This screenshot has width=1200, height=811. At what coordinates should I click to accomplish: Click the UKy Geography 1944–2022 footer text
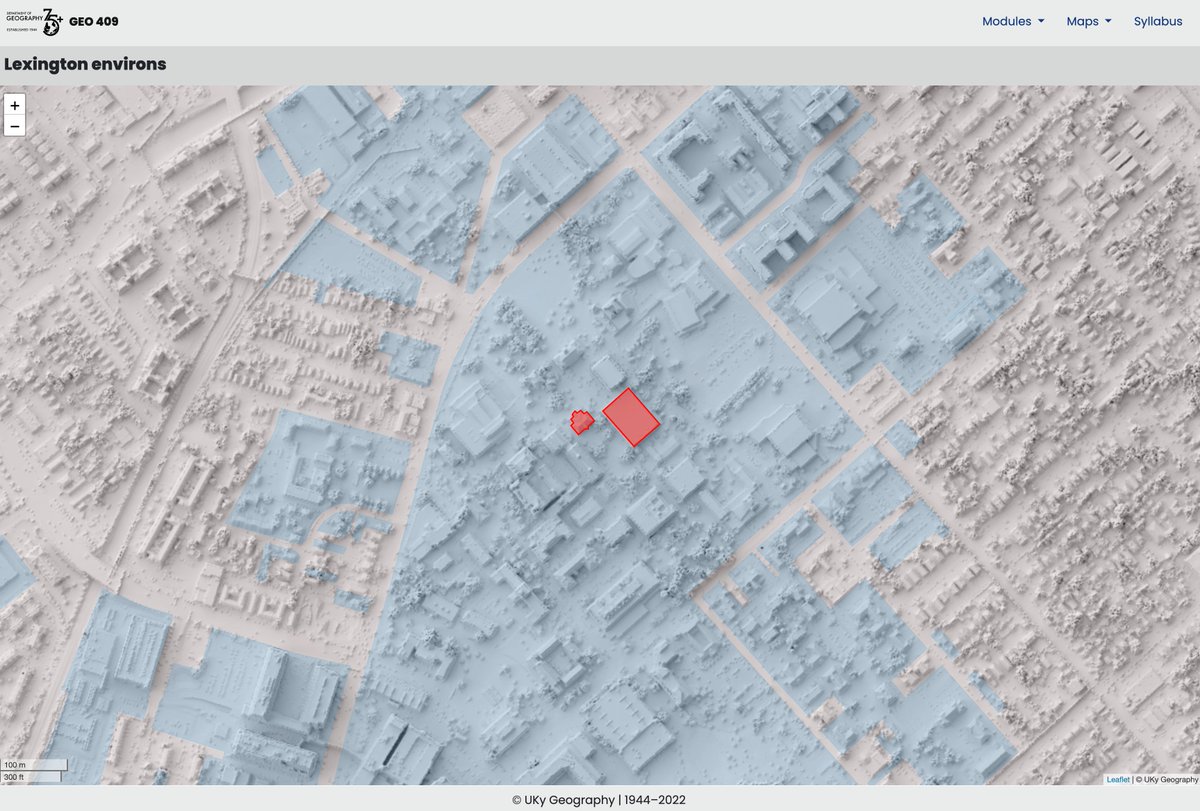599,800
